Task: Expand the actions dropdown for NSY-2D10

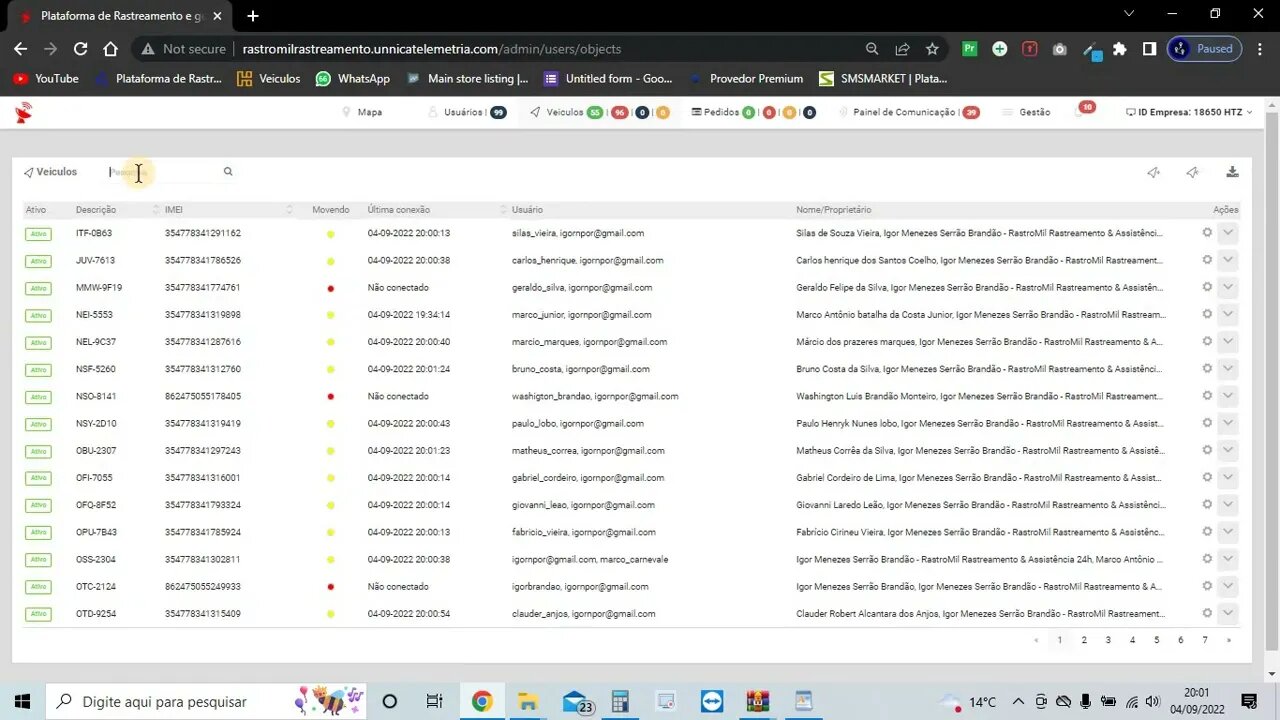Action: (1228, 423)
